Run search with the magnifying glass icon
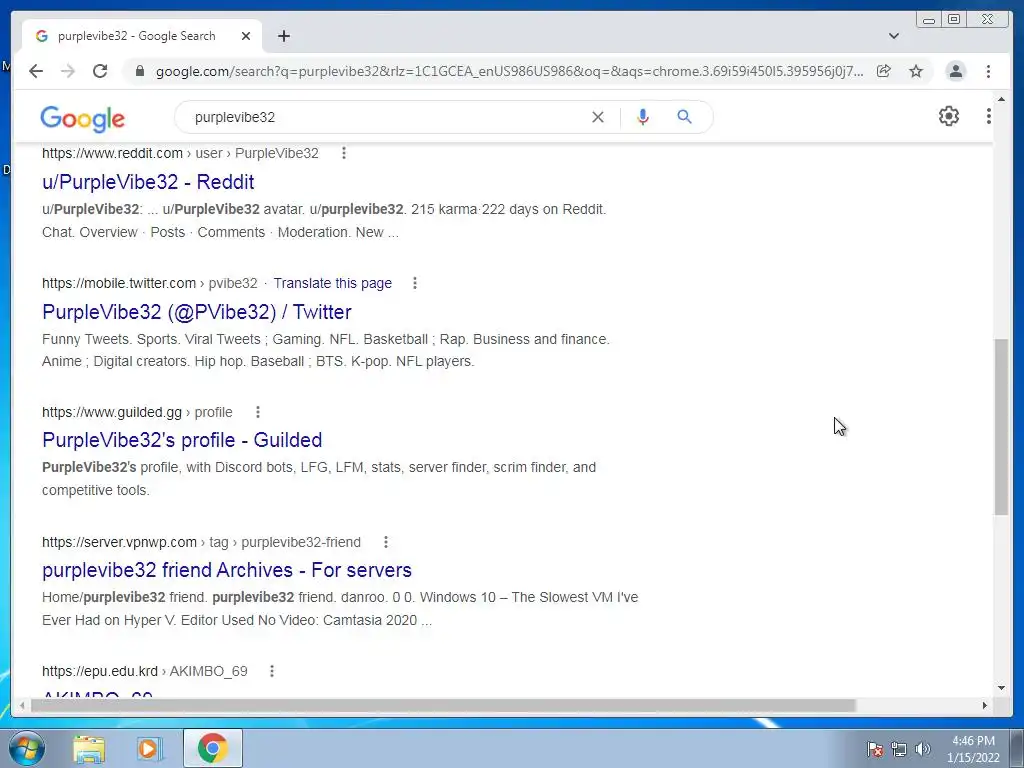 click(x=684, y=117)
